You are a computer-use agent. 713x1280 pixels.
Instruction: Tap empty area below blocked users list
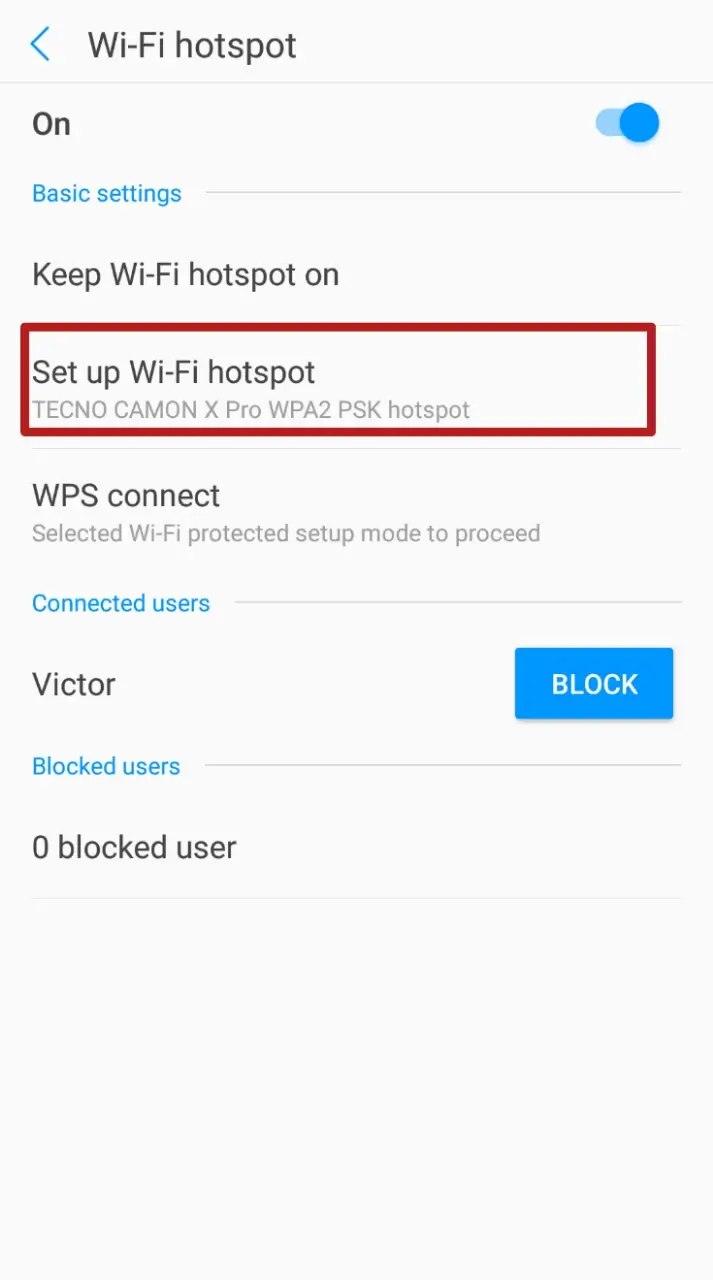pyautogui.click(x=356, y=1088)
